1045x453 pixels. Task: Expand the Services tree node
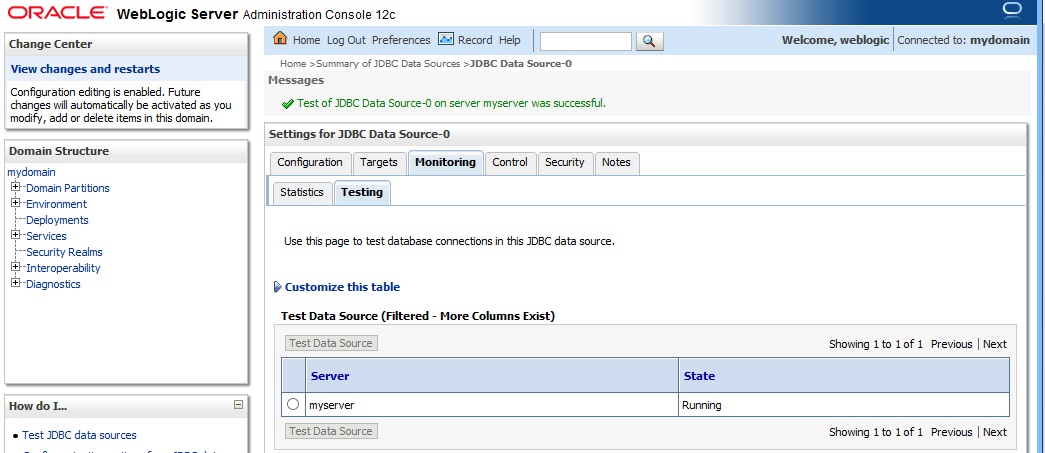click(x=15, y=236)
